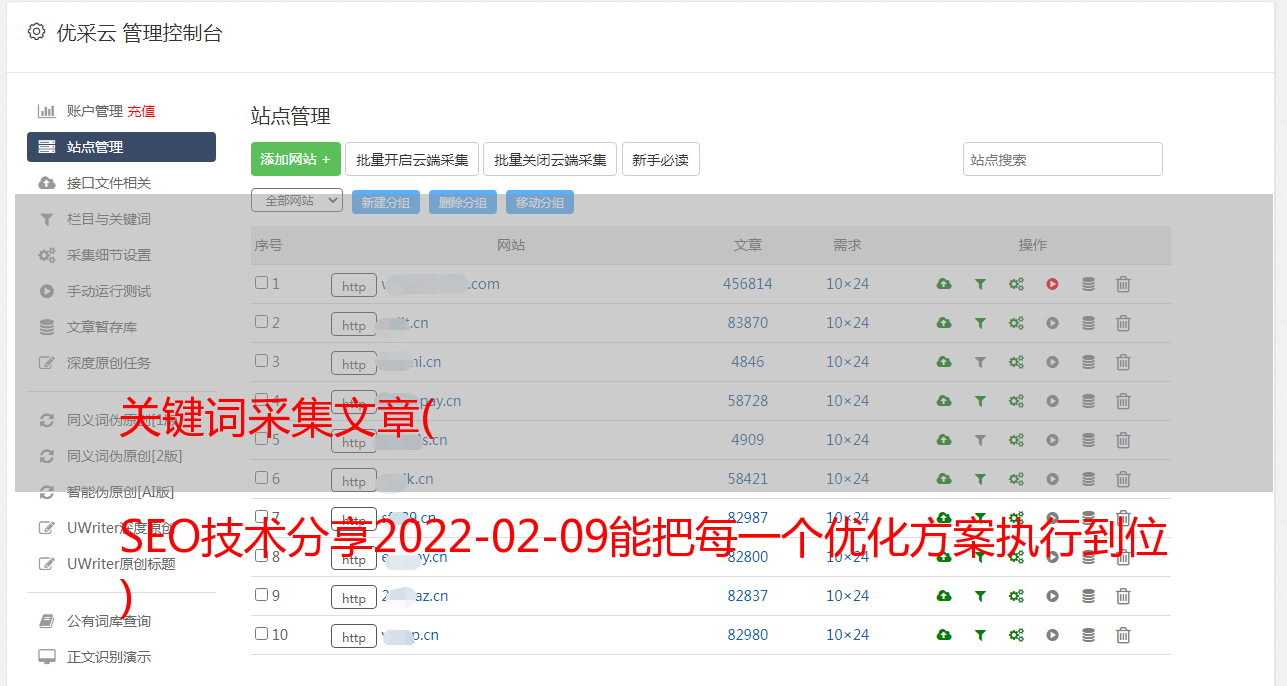
Task: Click the green filter icon in row 2
Action: point(980,323)
